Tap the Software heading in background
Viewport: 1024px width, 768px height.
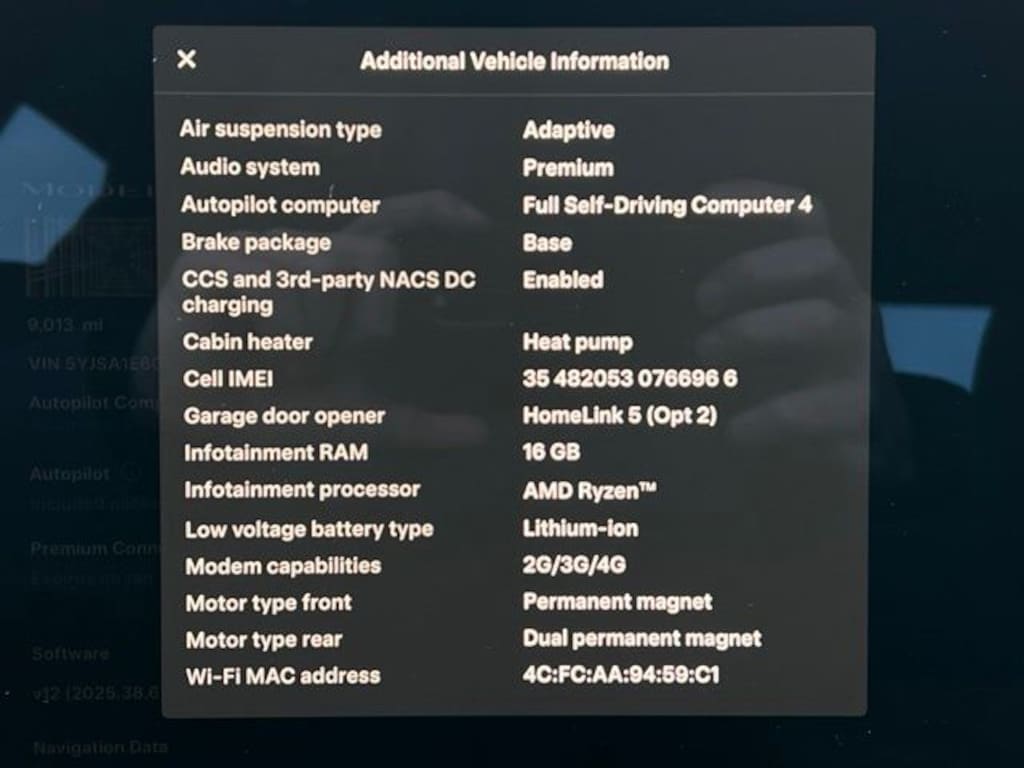pos(70,654)
